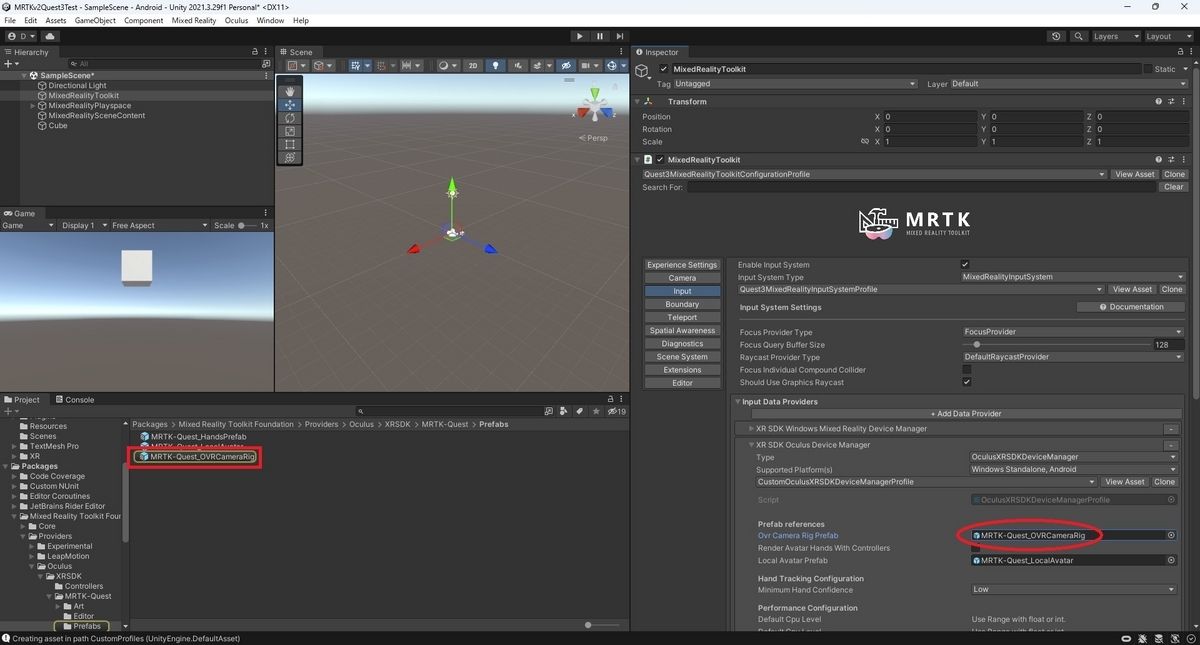Open the Diagnostics settings tab
This screenshot has width=1200, height=645.
click(x=682, y=343)
